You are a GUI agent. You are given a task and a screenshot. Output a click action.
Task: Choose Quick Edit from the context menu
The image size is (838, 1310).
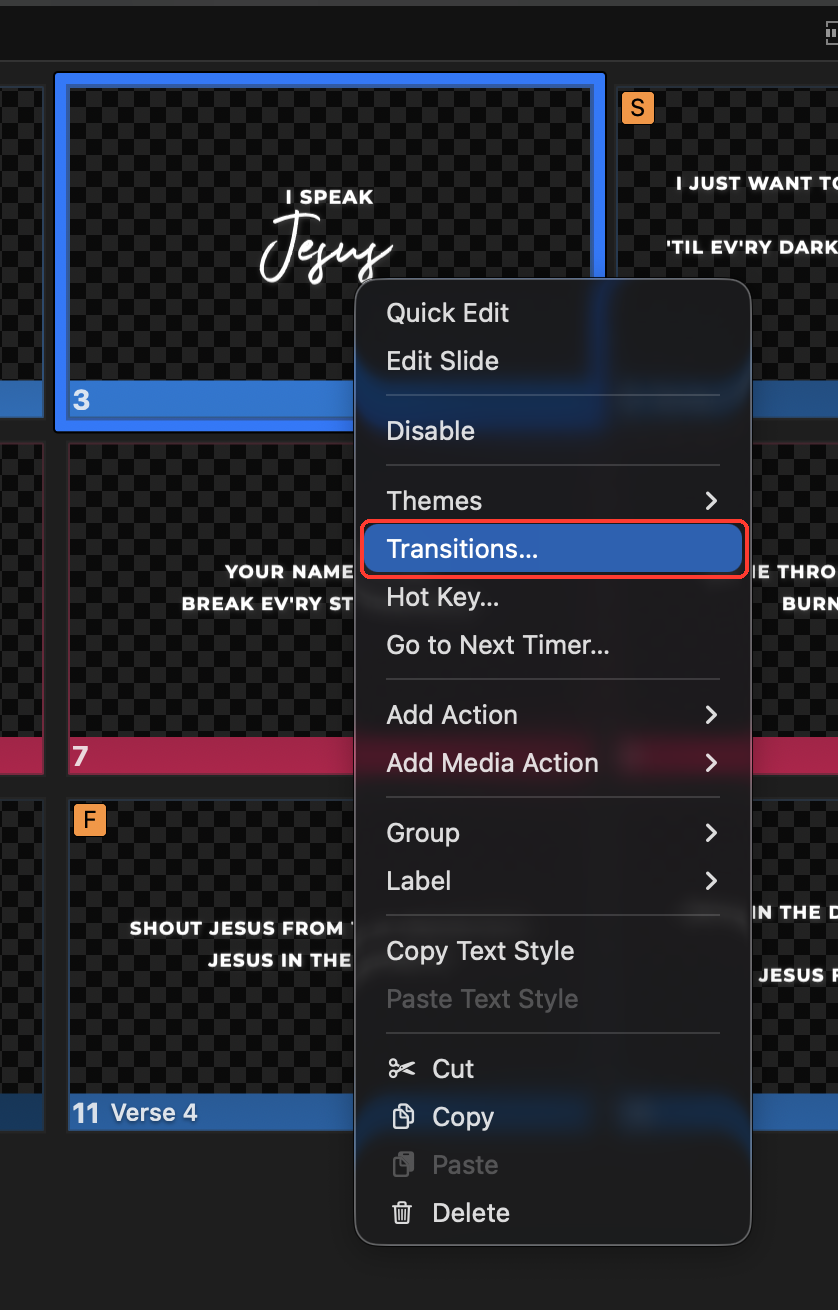pyautogui.click(x=553, y=313)
